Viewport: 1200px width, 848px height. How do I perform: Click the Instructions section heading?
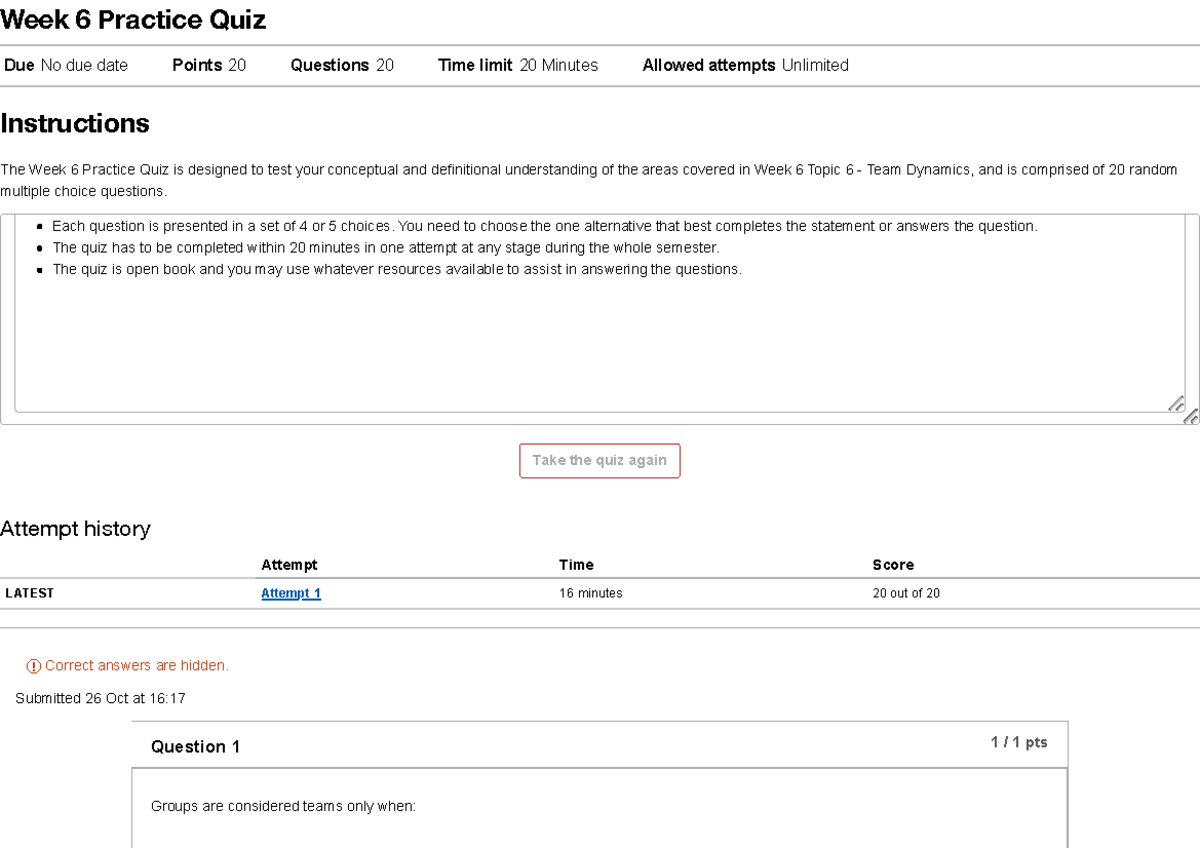pos(74,123)
